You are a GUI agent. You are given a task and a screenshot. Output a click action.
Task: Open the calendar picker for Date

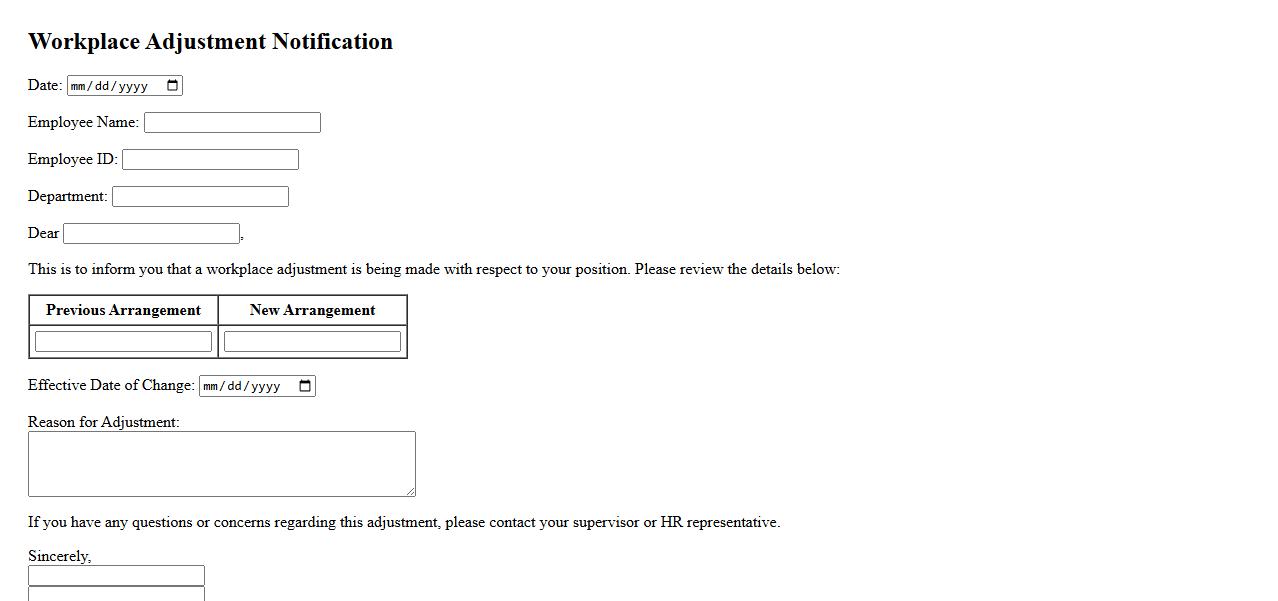173,86
